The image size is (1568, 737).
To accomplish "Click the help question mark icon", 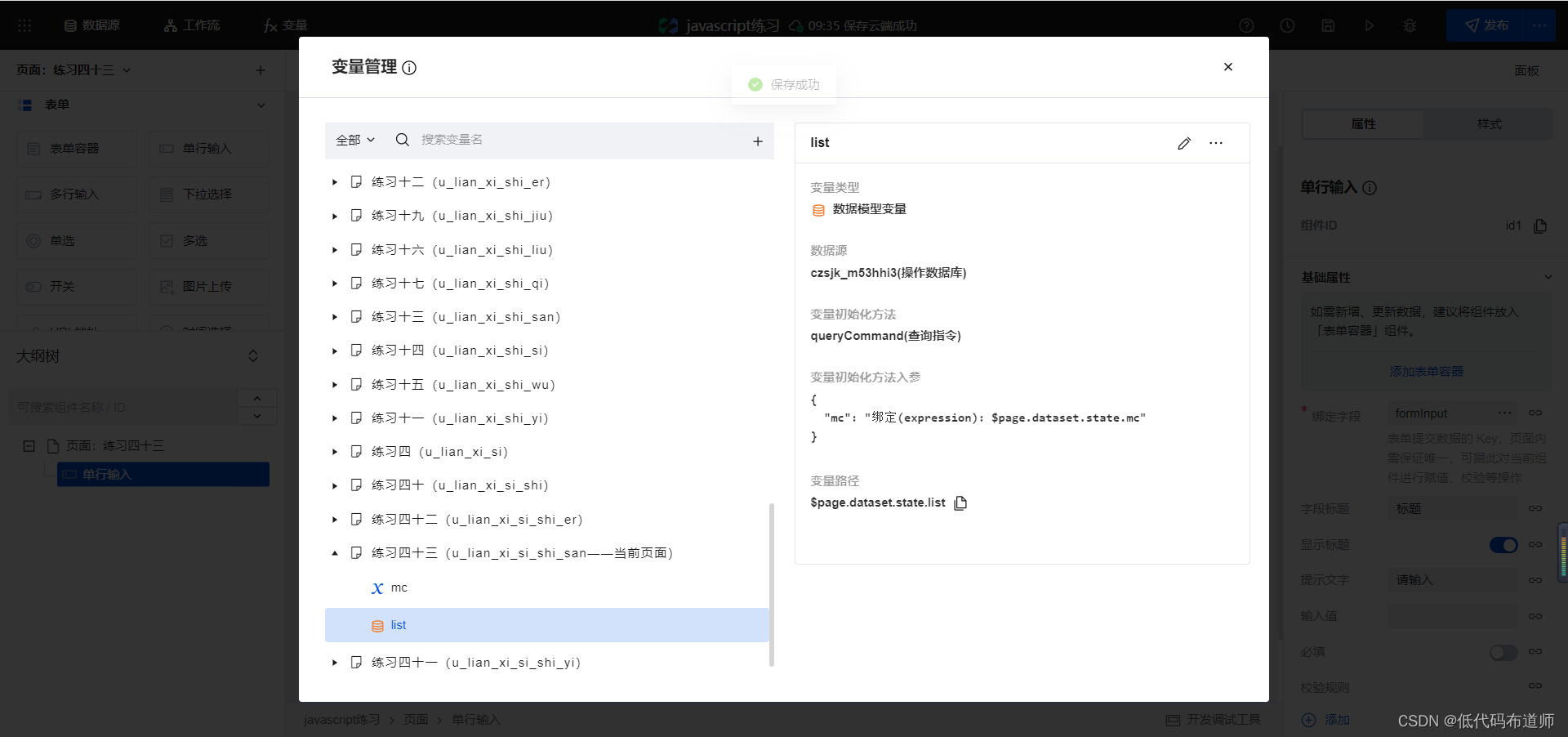I will tap(1246, 25).
